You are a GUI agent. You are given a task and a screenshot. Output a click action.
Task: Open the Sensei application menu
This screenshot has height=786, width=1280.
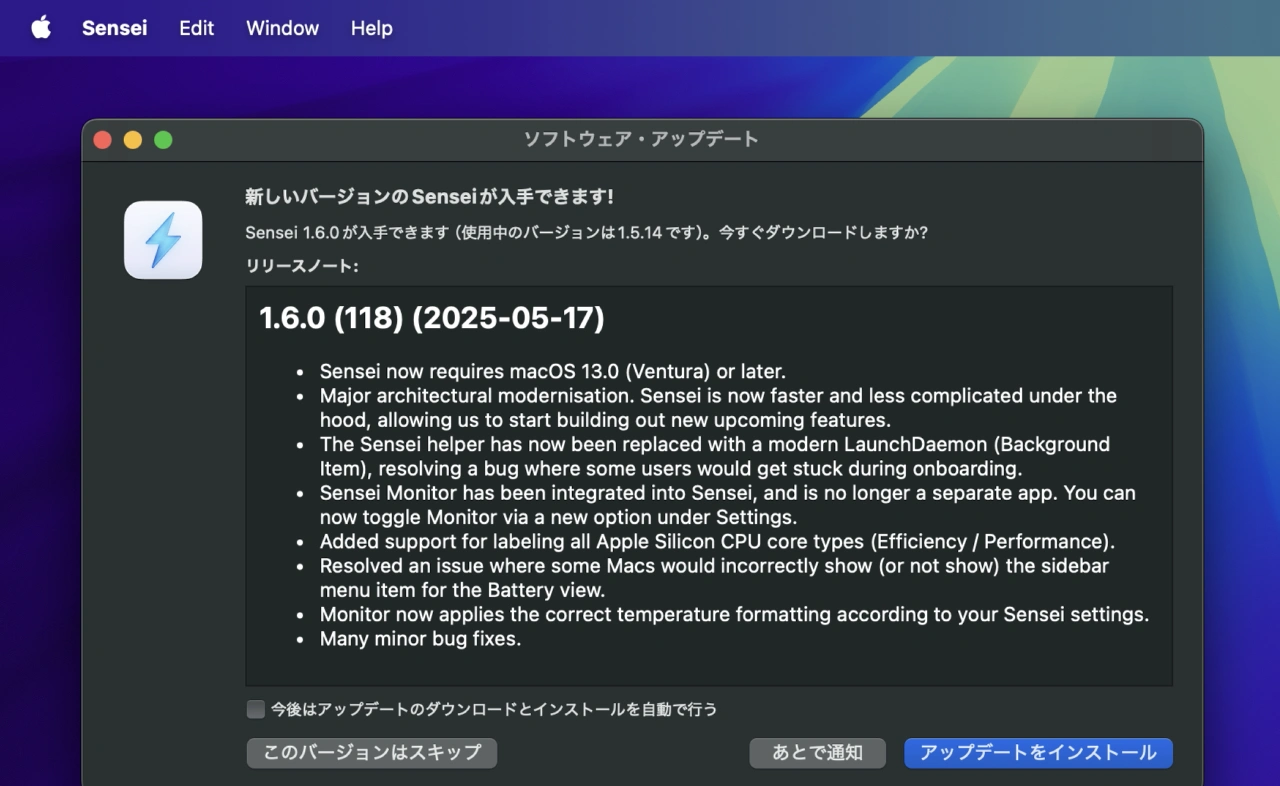coord(114,28)
